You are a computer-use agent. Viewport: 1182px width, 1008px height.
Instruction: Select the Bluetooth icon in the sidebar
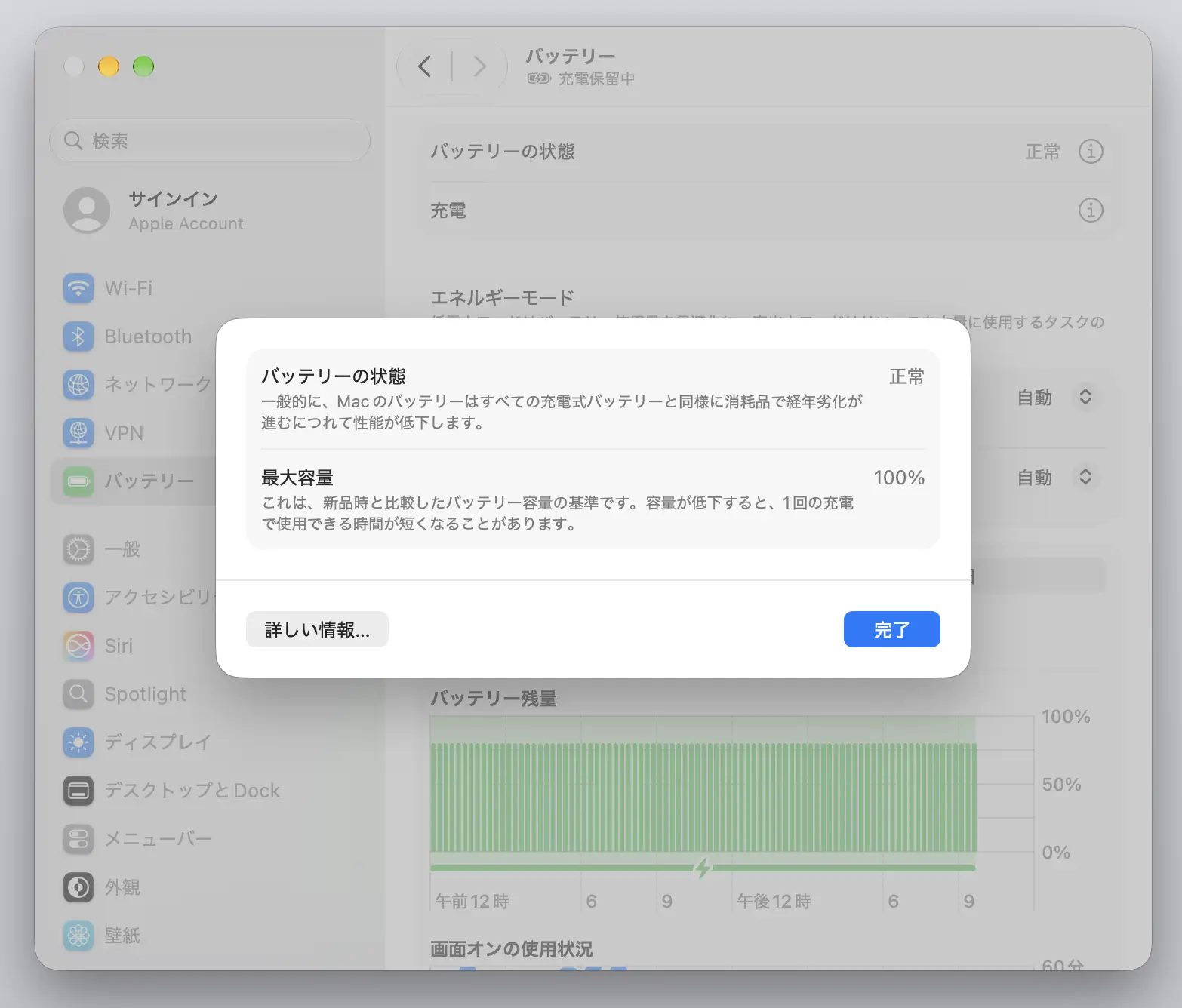coord(78,337)
